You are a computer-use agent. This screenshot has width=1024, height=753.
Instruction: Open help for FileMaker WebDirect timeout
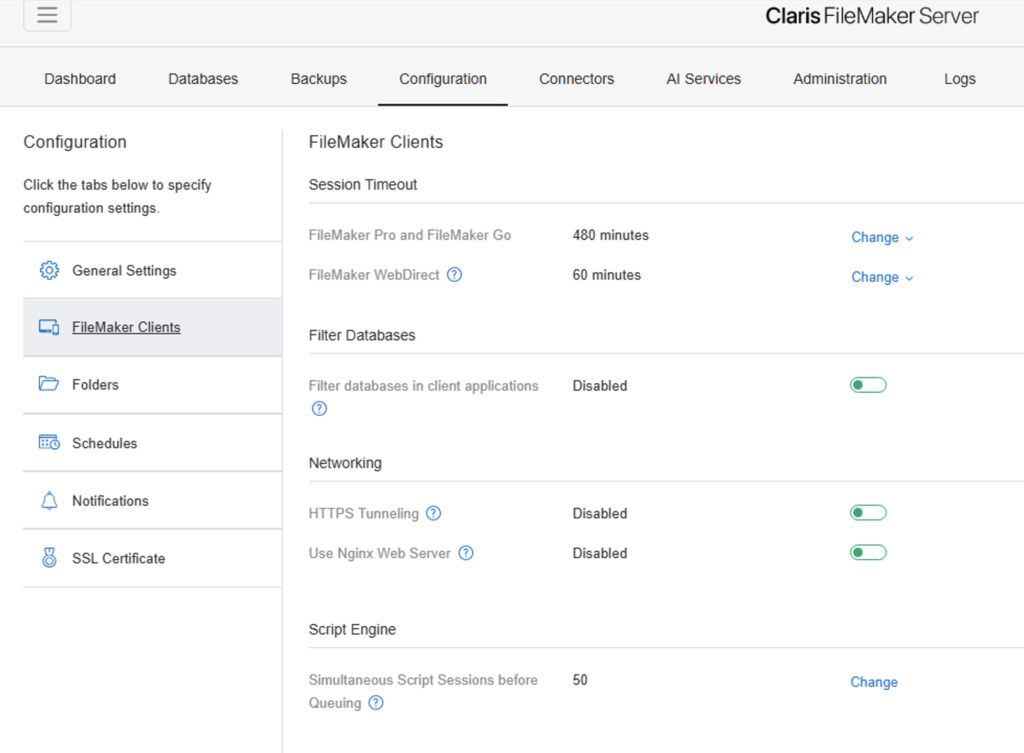click(455, 275)
